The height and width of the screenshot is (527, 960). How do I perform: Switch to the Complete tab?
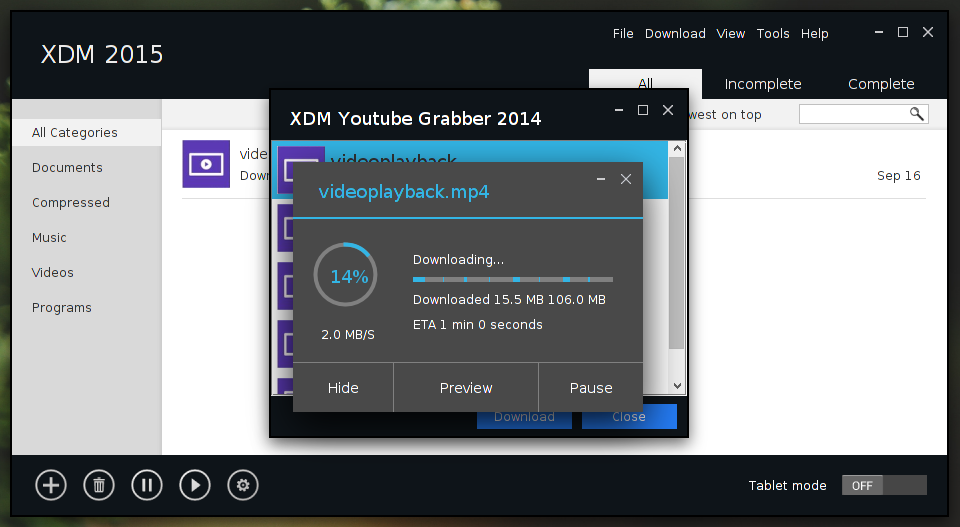(x=881, y=84)
